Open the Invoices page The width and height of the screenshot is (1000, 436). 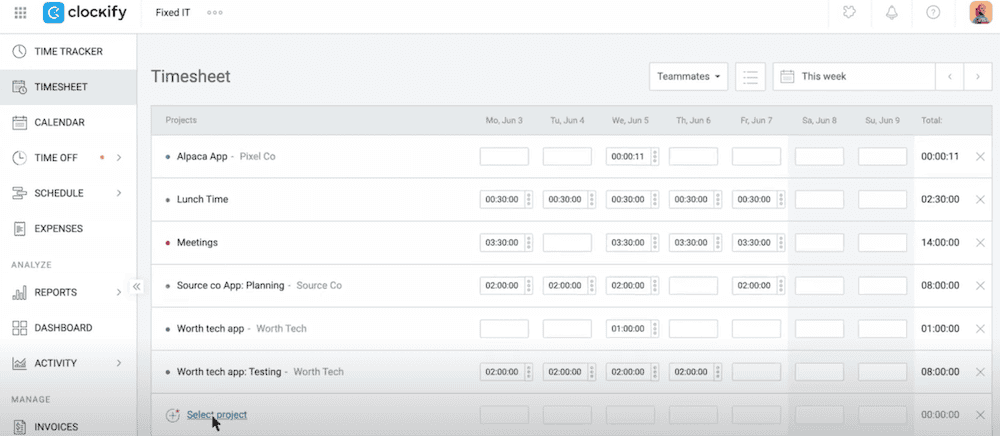68,427
